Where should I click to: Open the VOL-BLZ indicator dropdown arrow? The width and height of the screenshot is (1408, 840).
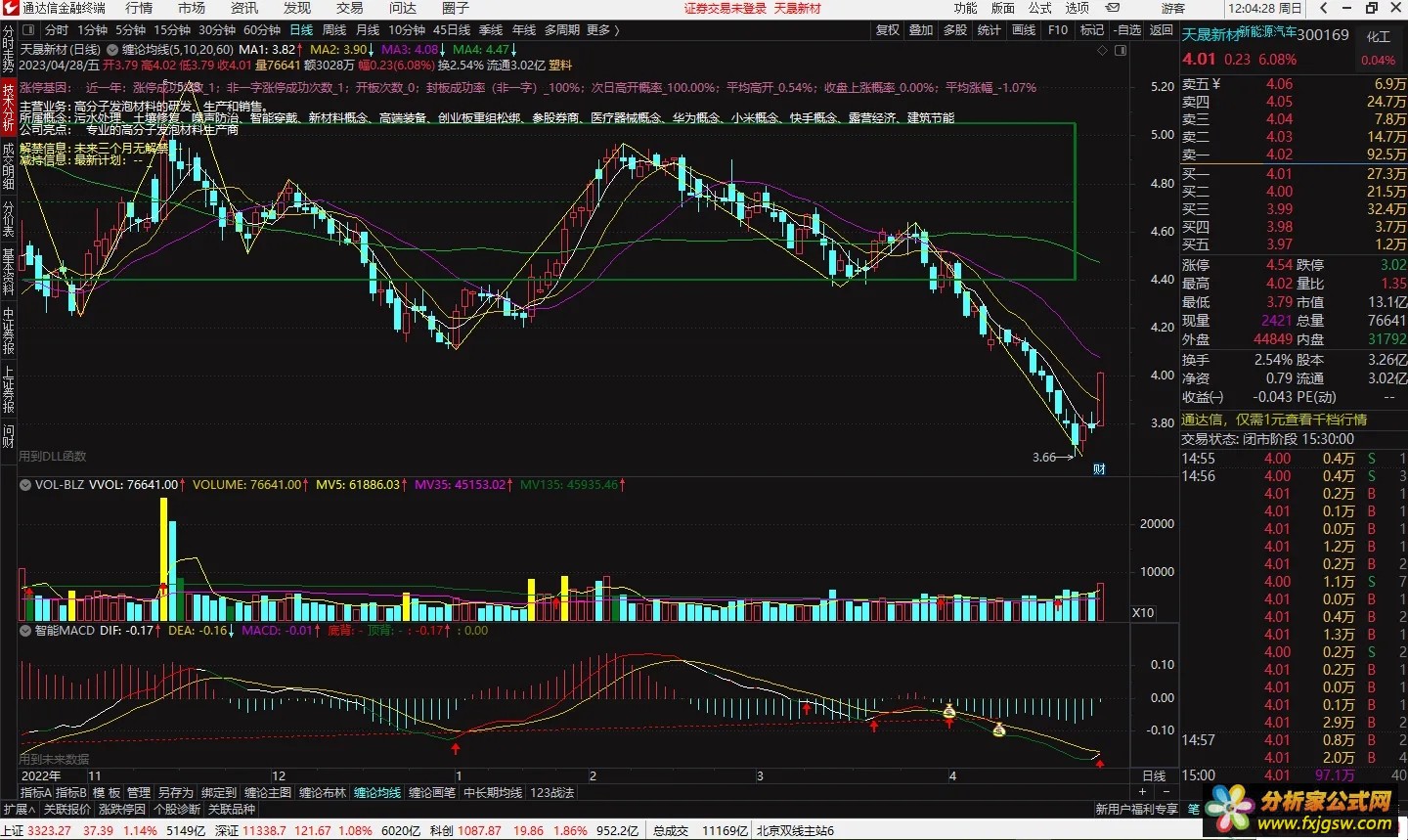pyautogui.click(x=25, y=484)
